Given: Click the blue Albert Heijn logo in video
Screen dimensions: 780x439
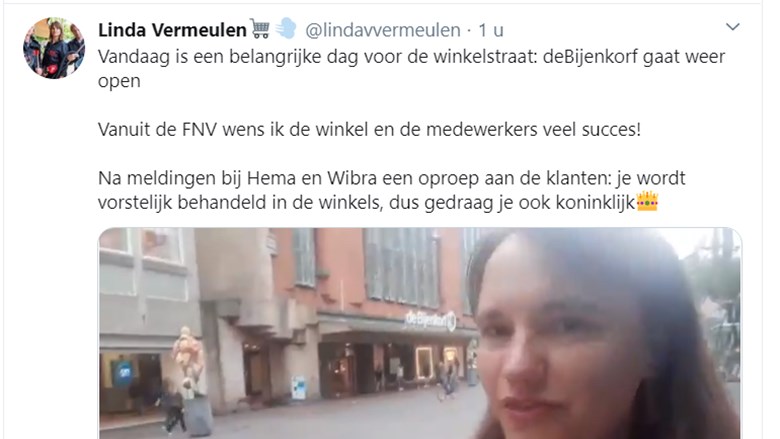Looking at the screenshot, I should [x=122, y=373].
